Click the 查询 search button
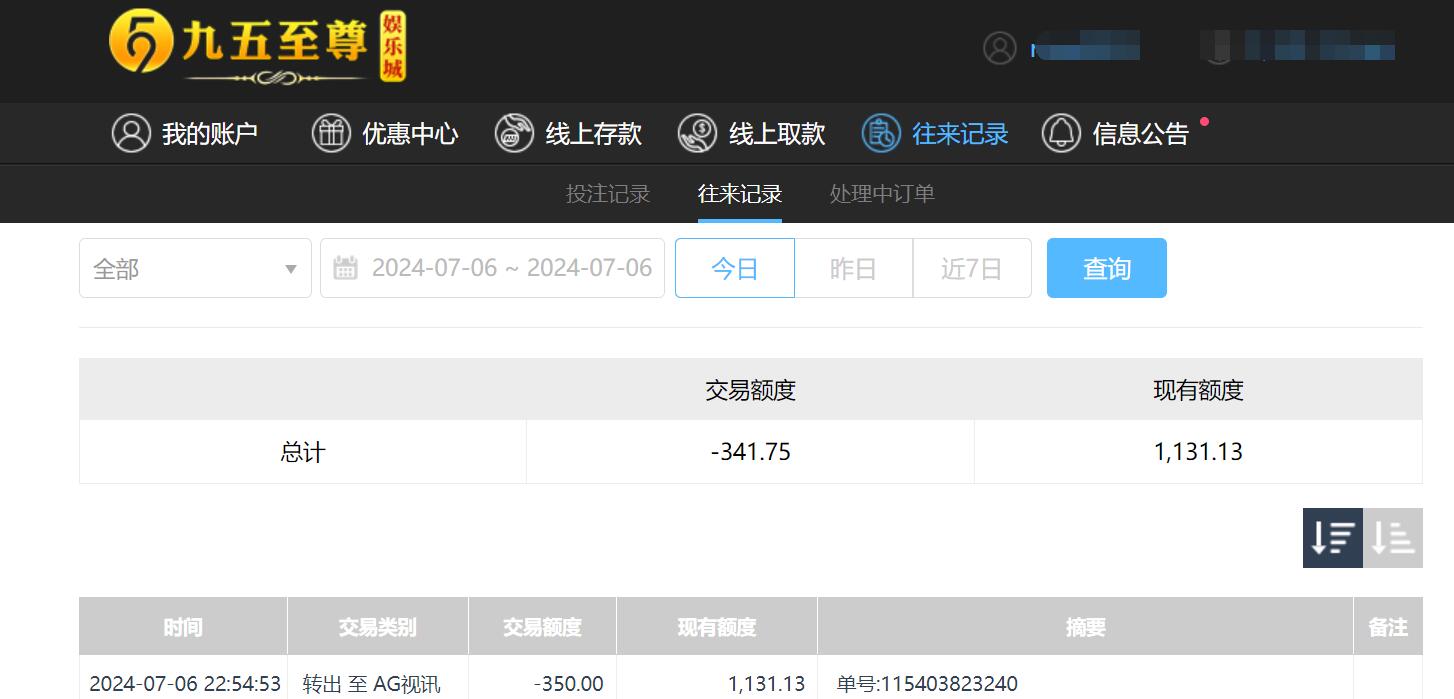The image size is (1454, 699). tap(1106, 268)
